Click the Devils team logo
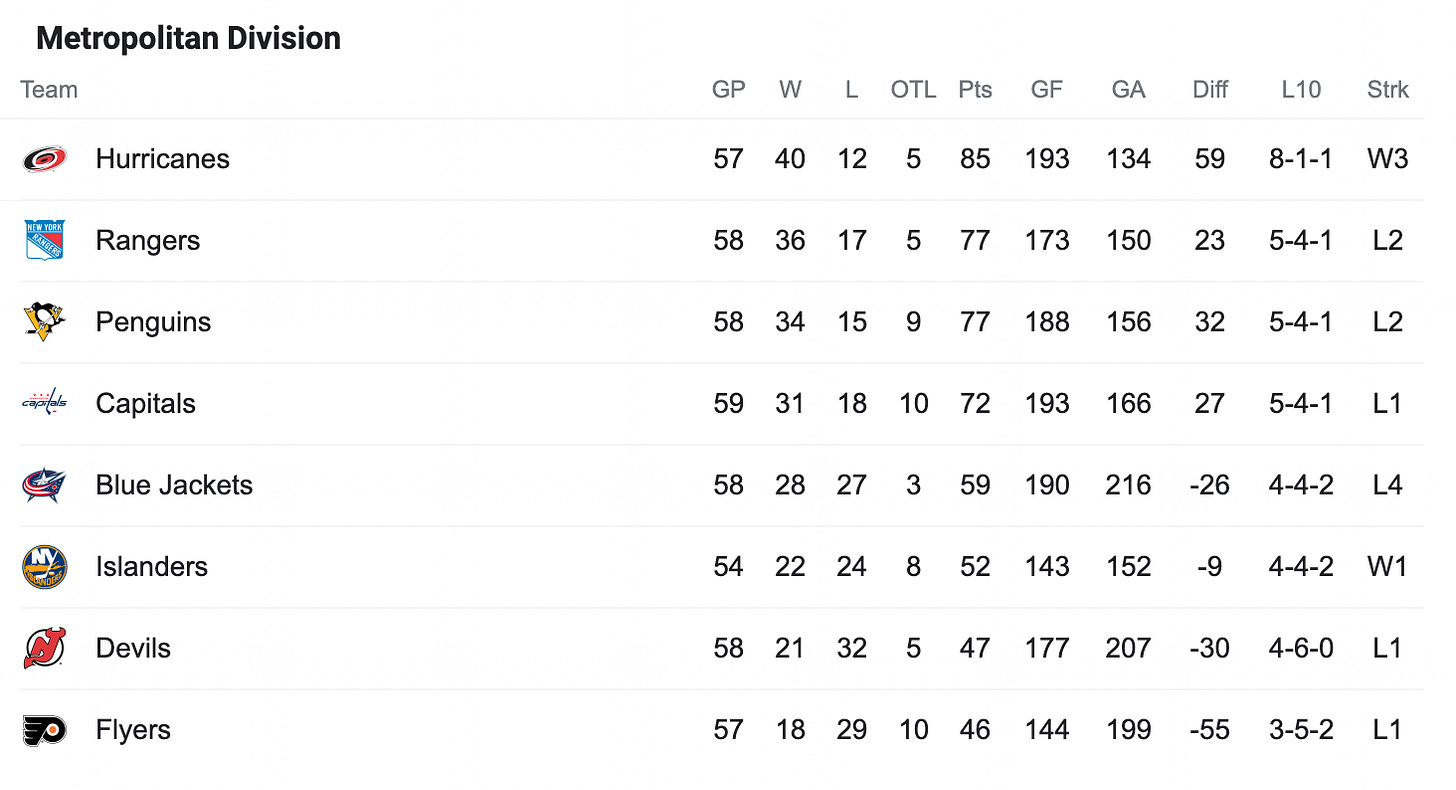 pyautogui.click(x=45, y=648)
